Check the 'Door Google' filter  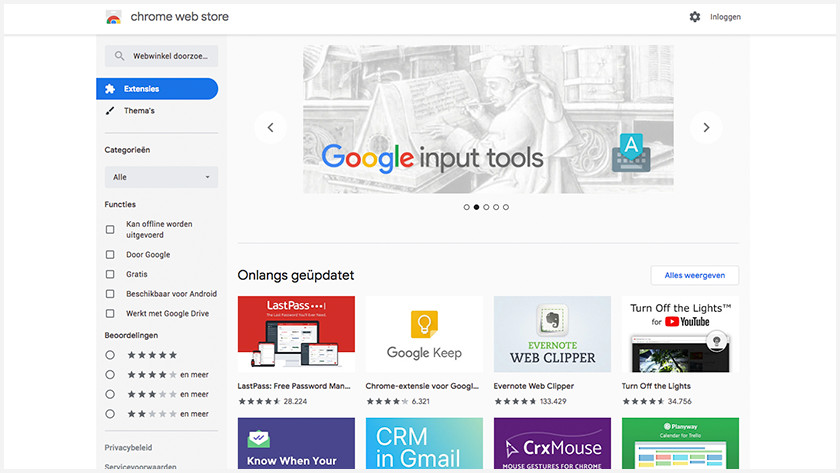(110, 255)
